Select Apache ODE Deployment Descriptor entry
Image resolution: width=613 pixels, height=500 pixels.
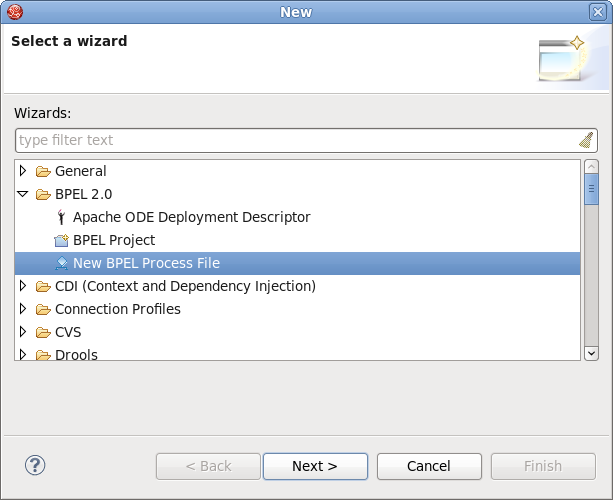191,217
